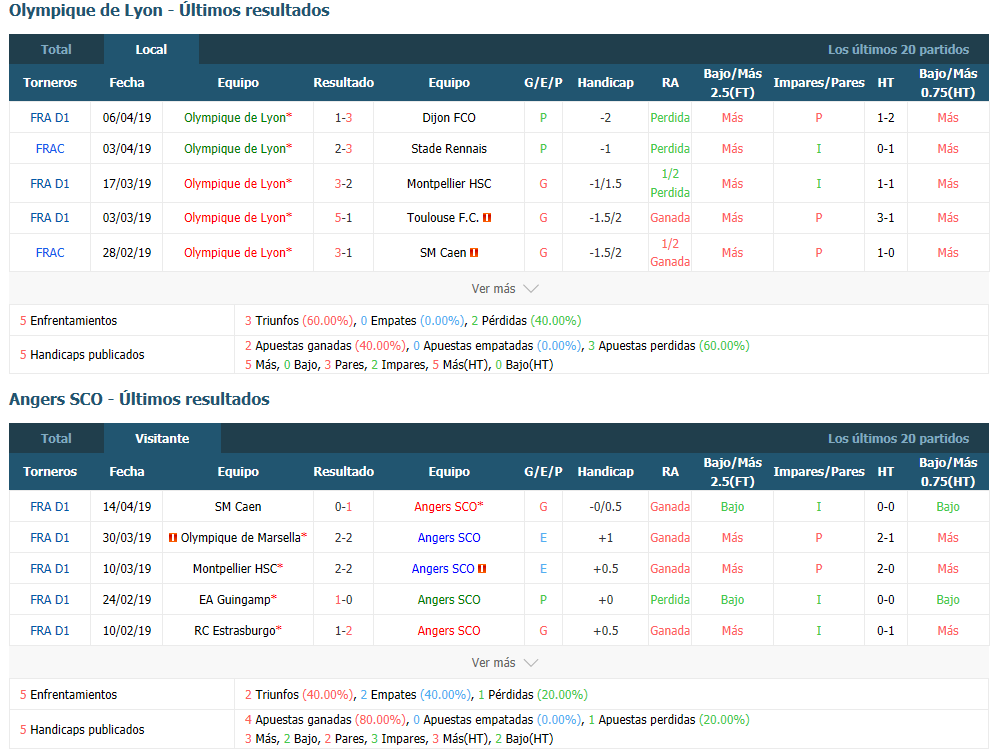Screen dimensions: 998x752
Task: Click the 1-2 result for RC Estrasburgo
Action: 344,631
